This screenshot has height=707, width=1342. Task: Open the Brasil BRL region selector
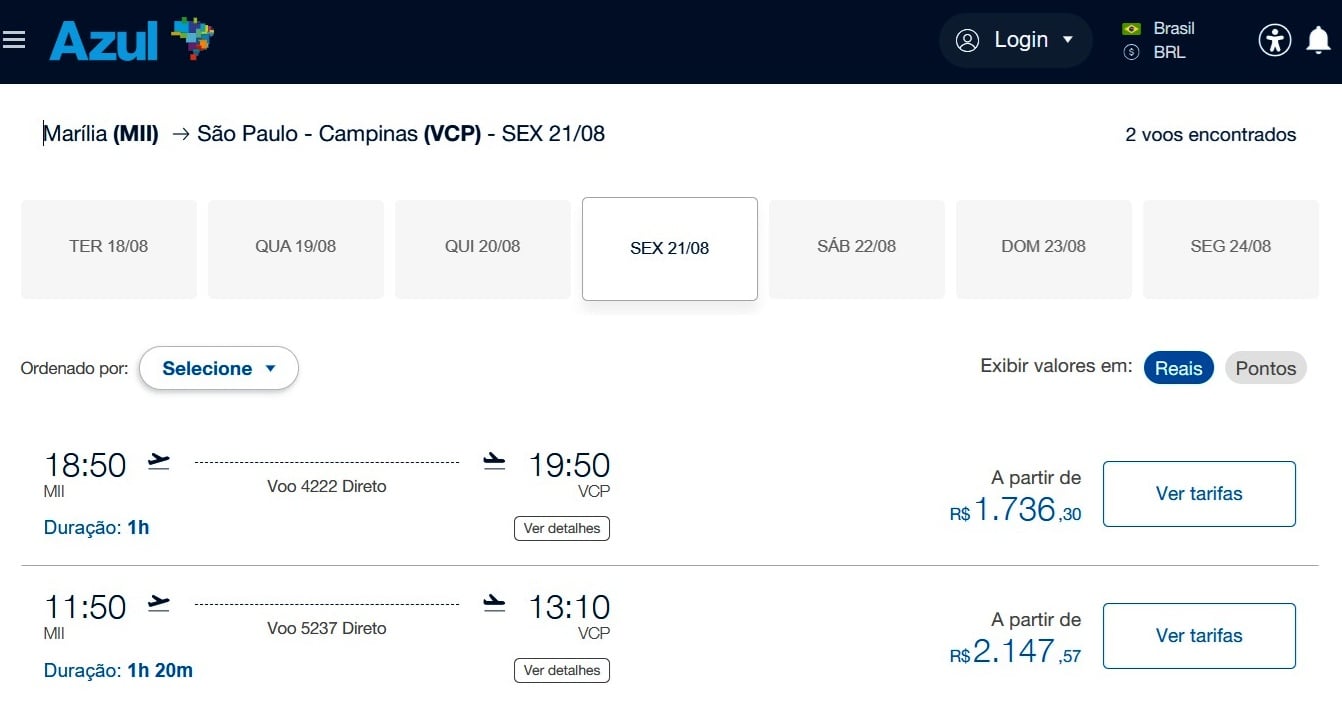click(x=1160, y=40)
